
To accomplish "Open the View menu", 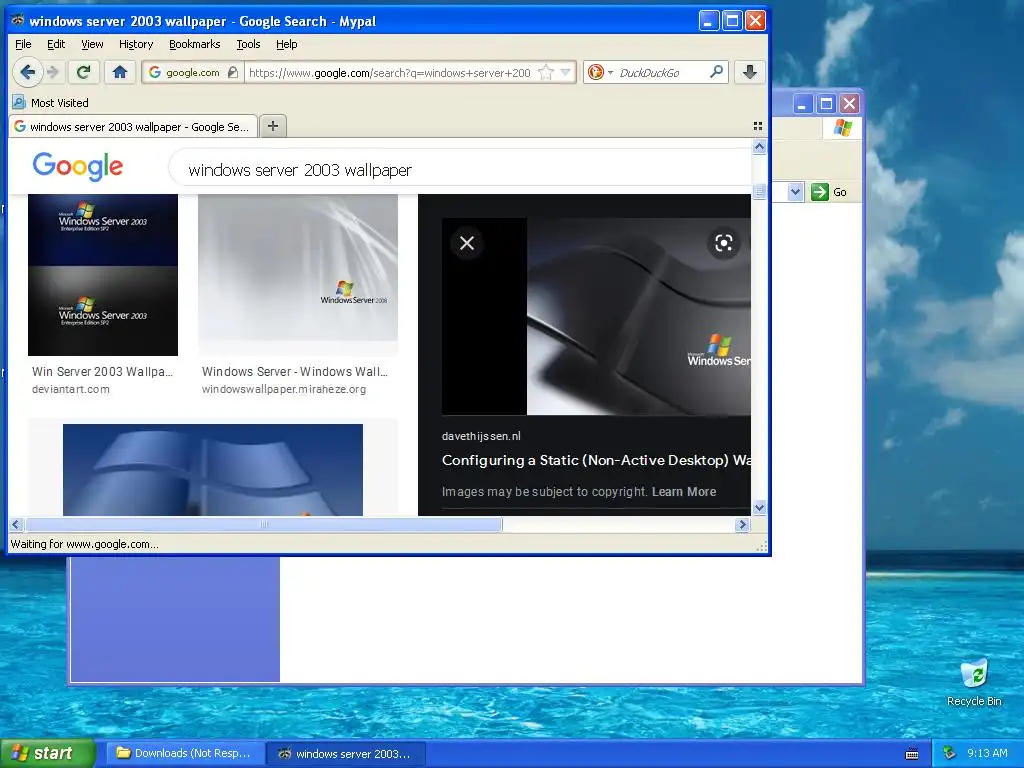I will [92, 44].
